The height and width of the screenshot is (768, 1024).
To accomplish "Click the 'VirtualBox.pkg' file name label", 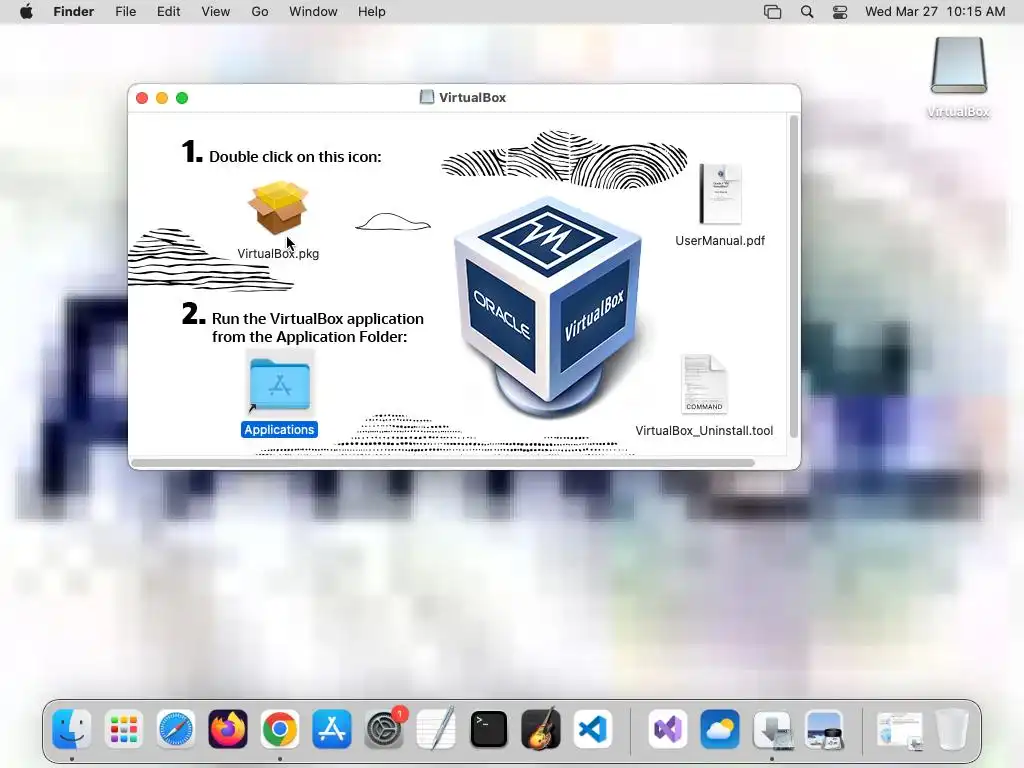I will click(x=278, y=253).
